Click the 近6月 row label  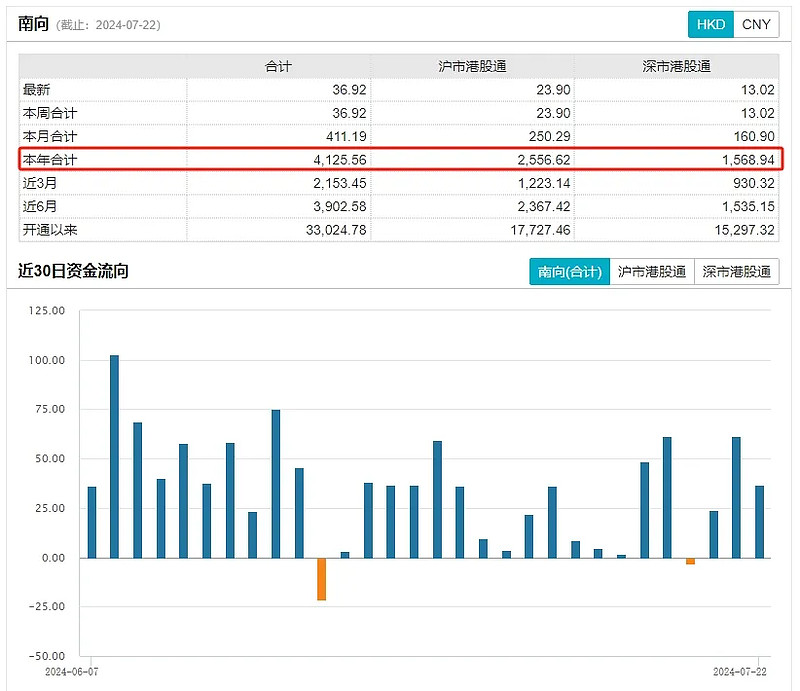click(40, 207)
